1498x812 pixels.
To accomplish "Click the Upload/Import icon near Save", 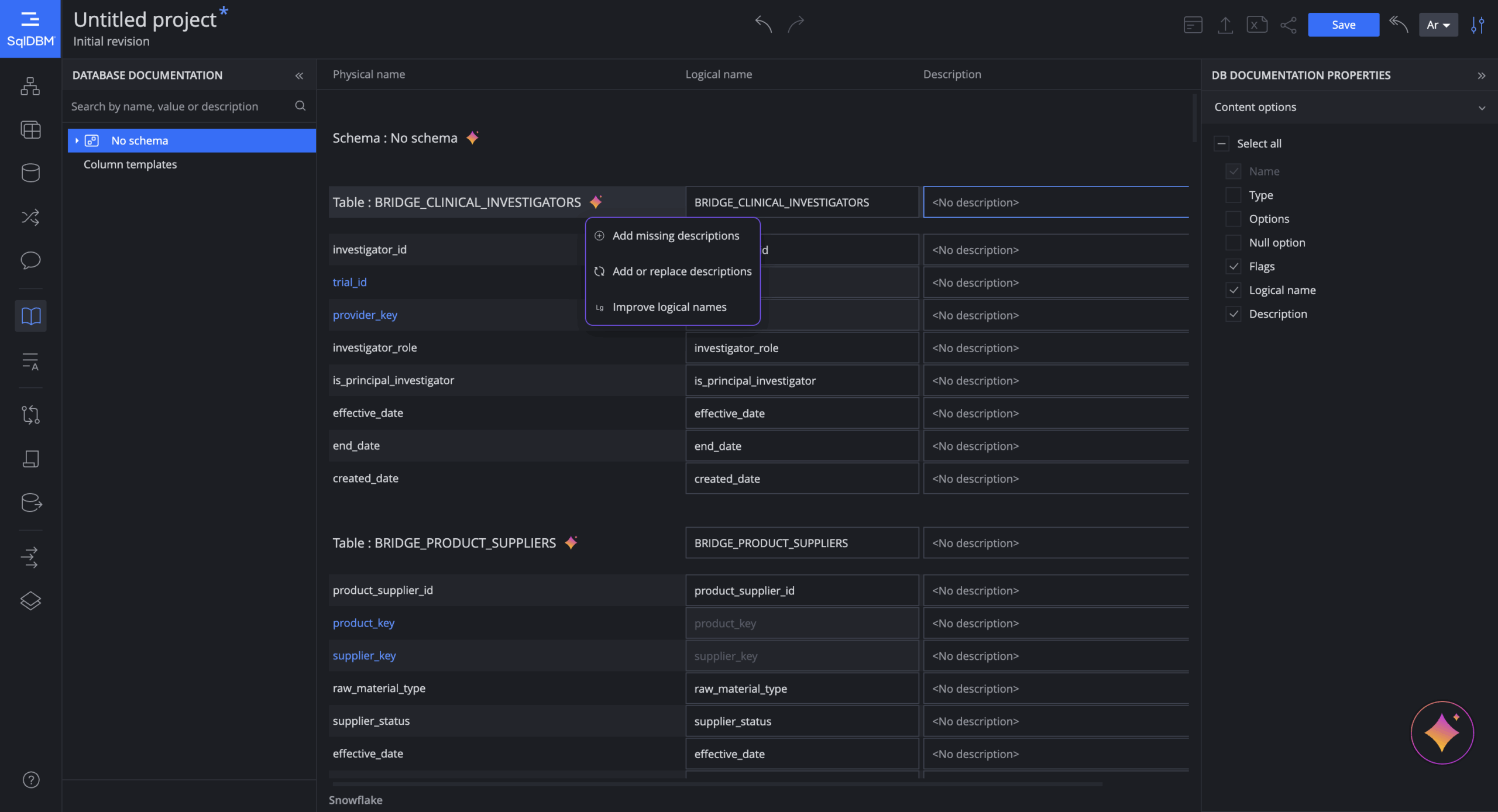I will [1226, 25].
